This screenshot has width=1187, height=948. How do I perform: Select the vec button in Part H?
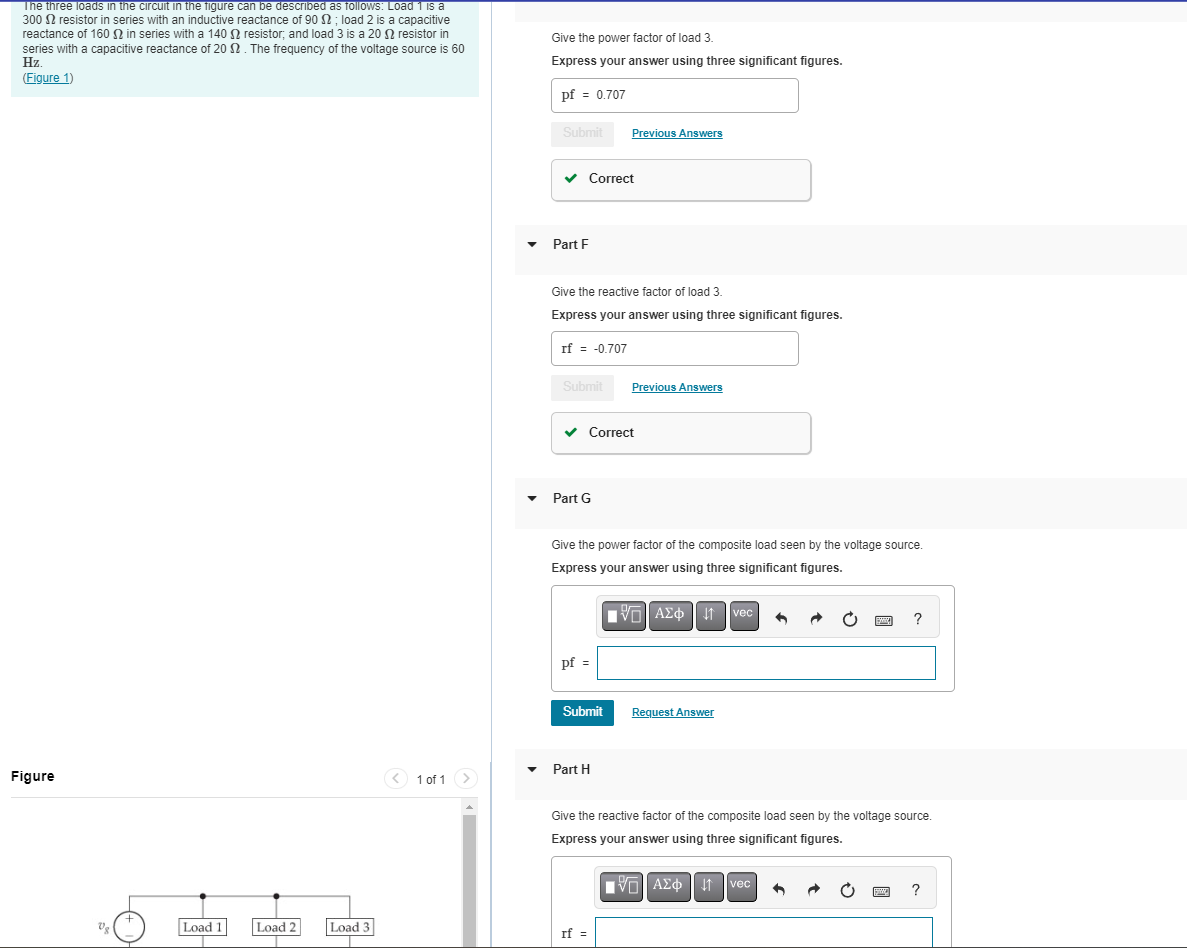[x=741, y=886]
